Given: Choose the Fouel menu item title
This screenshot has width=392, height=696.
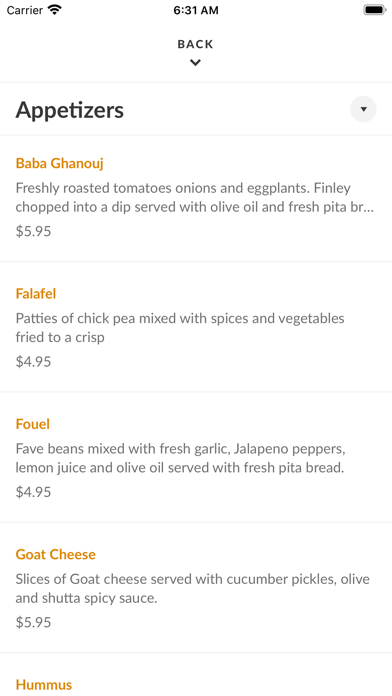Looking at the screenshot, I should [x=32, y=424].
